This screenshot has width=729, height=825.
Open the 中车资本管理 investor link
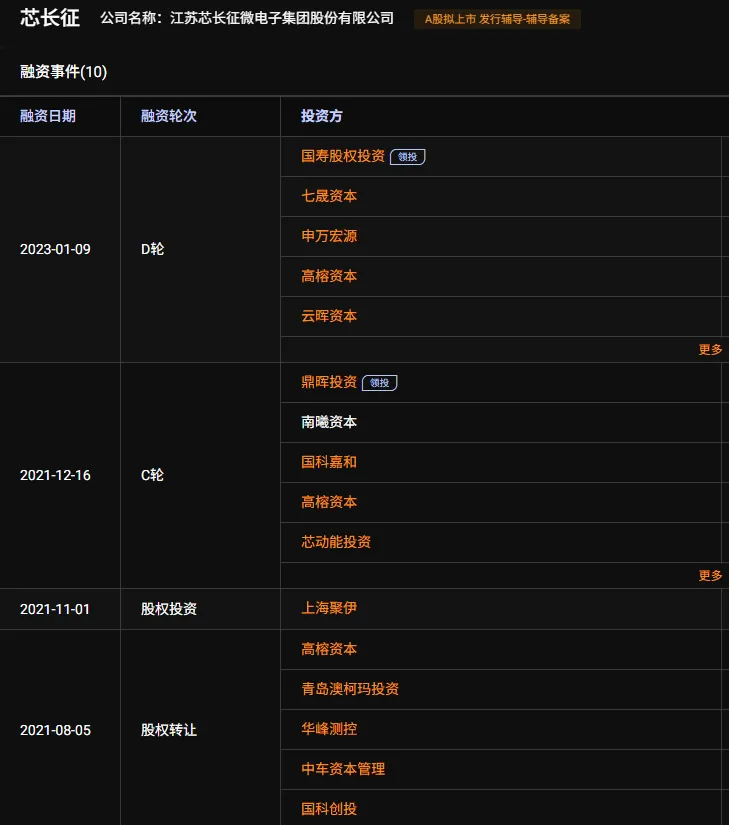[x=343, y=769]
